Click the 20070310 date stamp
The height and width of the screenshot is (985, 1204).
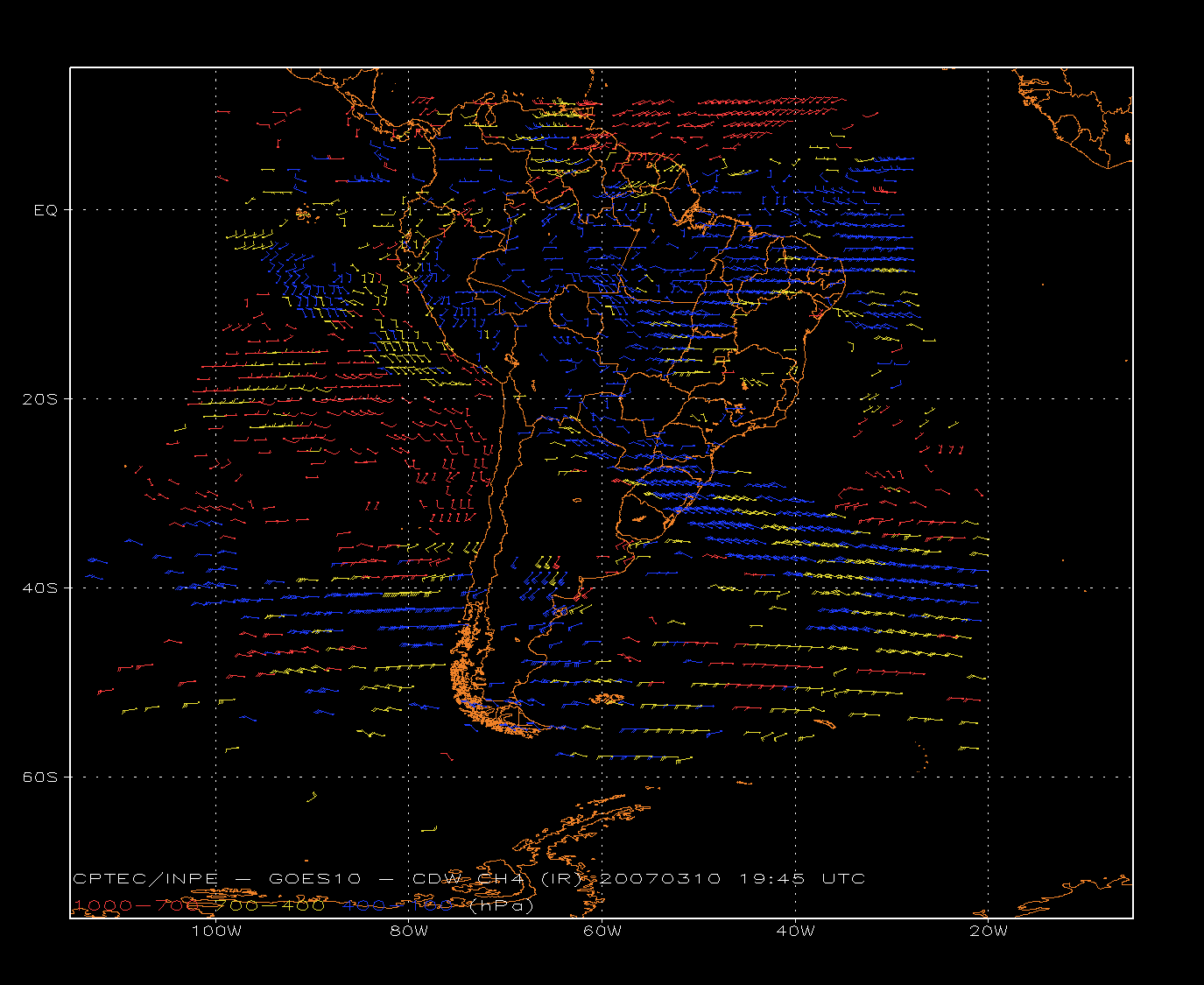point(660,878)
